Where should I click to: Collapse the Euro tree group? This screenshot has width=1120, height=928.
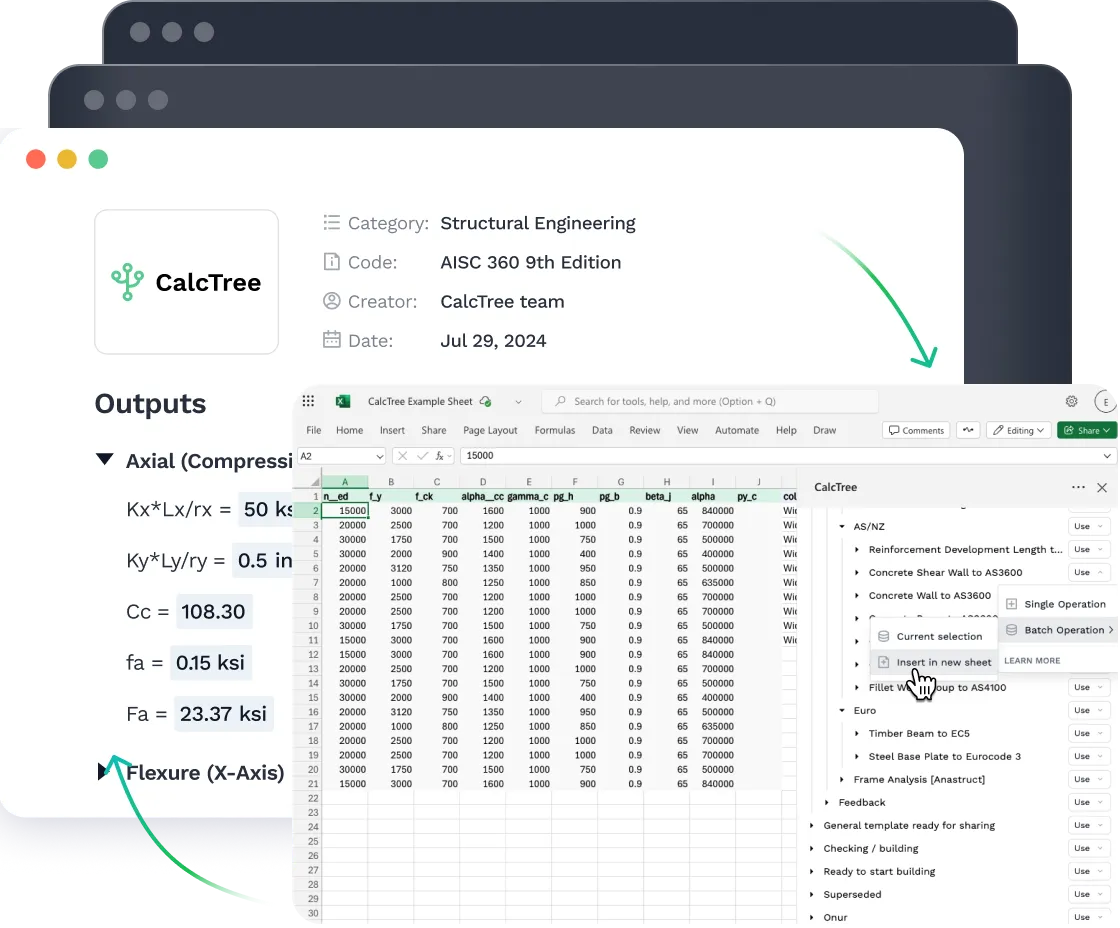(x=842, y=711)
